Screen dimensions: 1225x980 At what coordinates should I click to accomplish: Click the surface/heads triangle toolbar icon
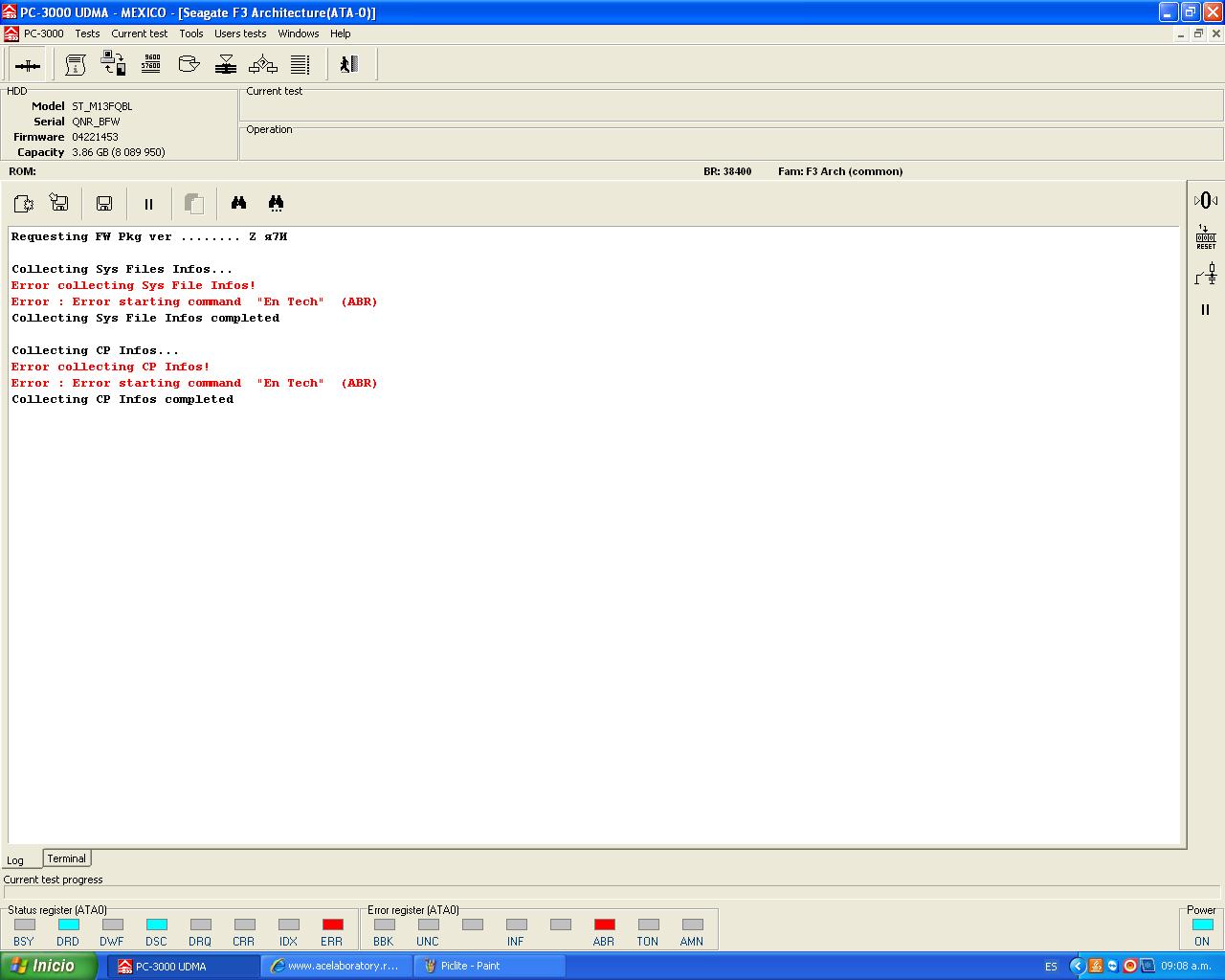(x=226, y=65)
